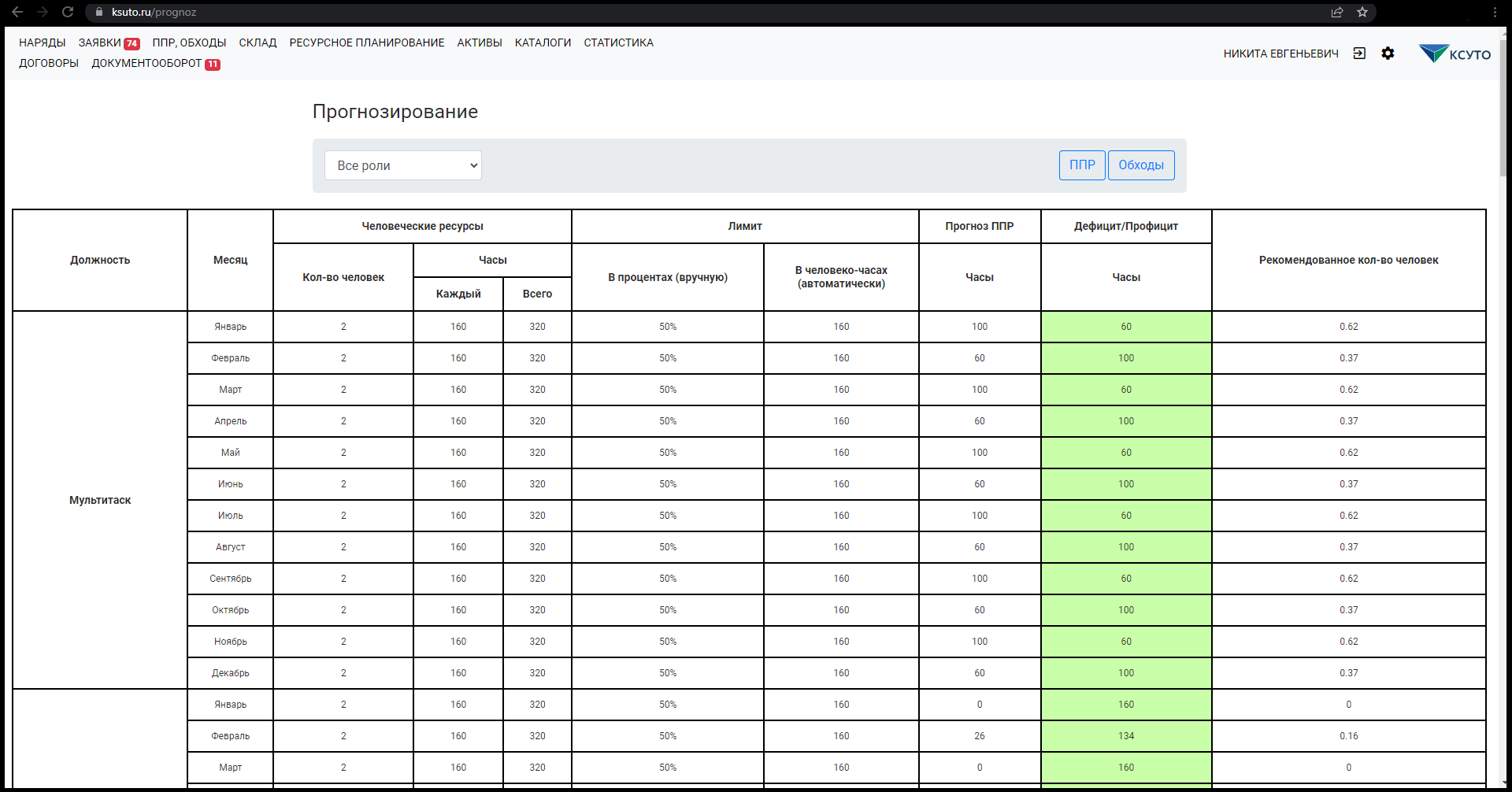Image resolution: width=1512 pixels, height=792 pixels.
Task: Open the НАРЯДЫ menu item
Action: [x=43, y=43]
